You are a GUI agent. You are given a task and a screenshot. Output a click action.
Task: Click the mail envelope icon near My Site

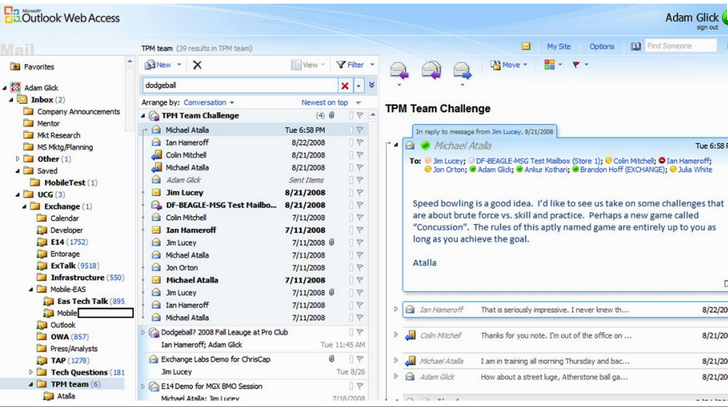click(526, 46)
